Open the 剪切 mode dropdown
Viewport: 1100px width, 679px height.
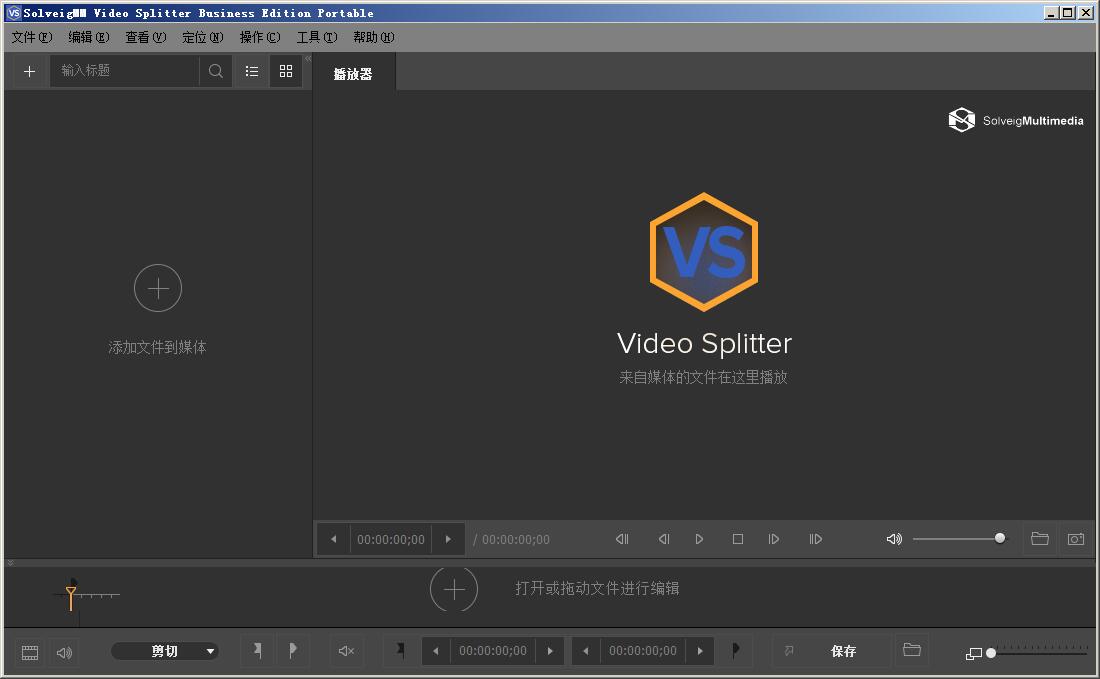point(165,651)
